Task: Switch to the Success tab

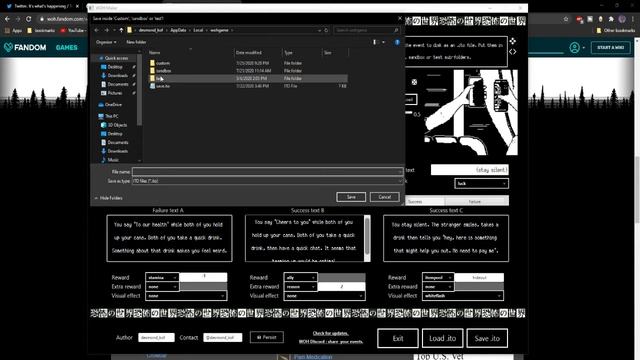Action: click(x=424, y=201)
